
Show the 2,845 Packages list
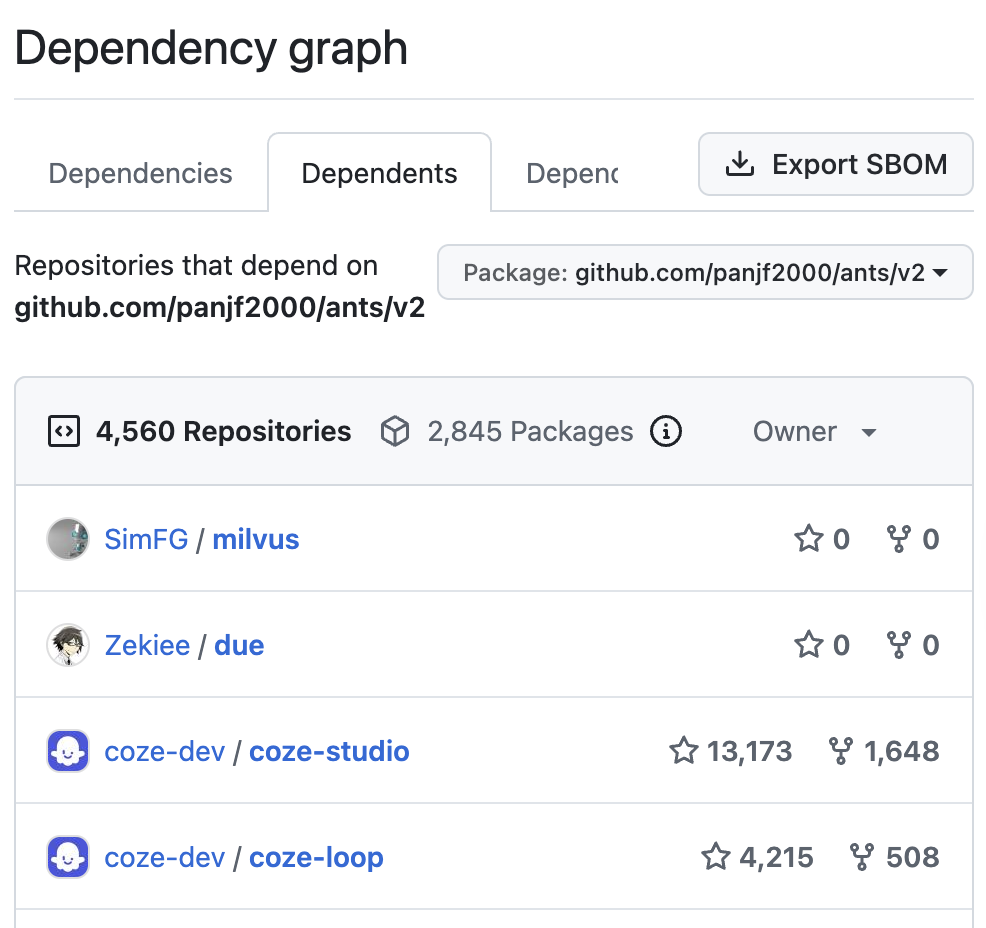tap(507, 432)
